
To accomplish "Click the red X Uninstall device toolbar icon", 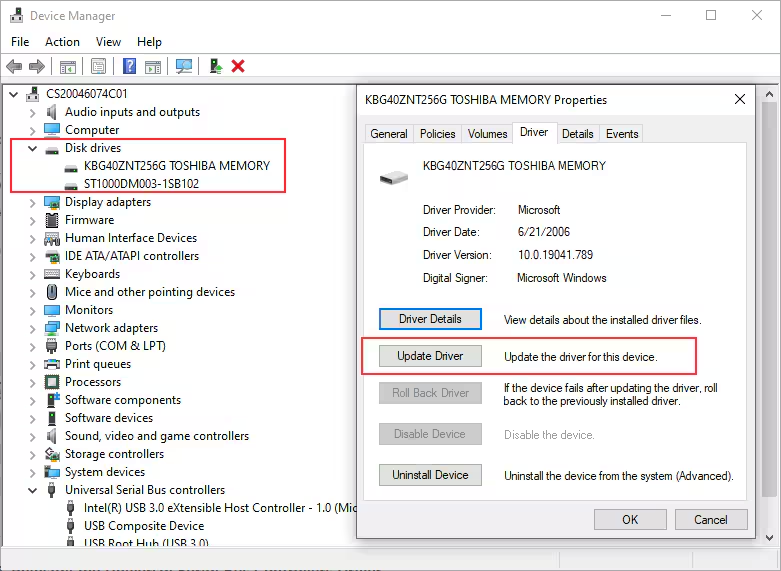I will (x=238, y=66).
